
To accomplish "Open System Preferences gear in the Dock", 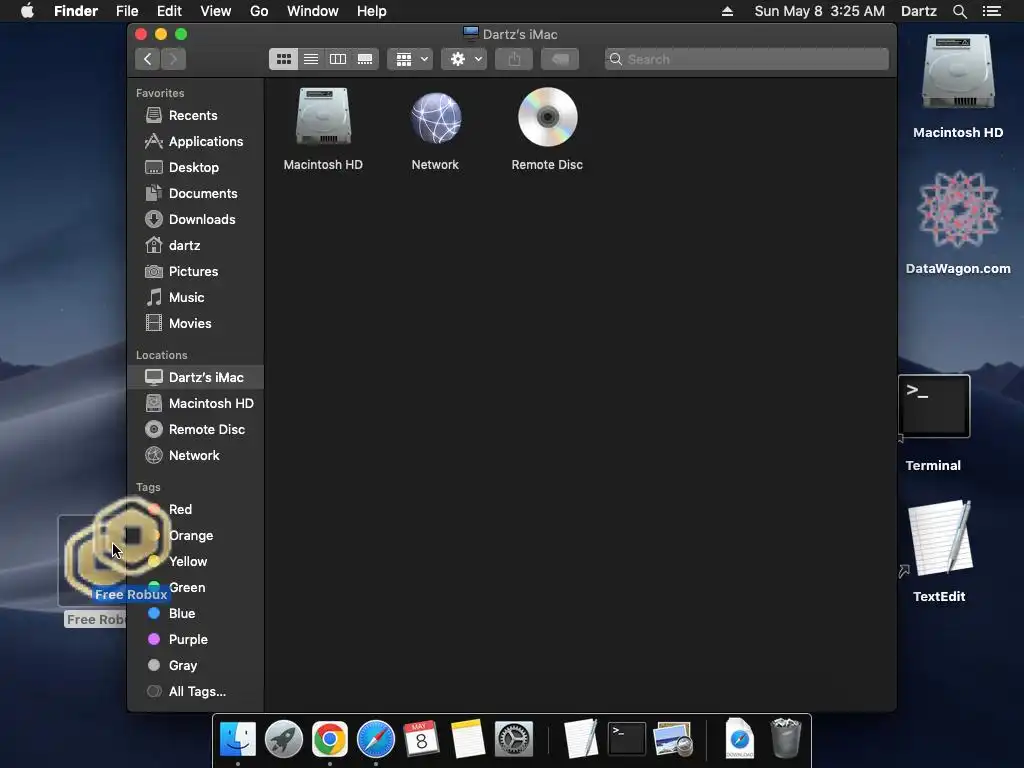I will (514, 739).
